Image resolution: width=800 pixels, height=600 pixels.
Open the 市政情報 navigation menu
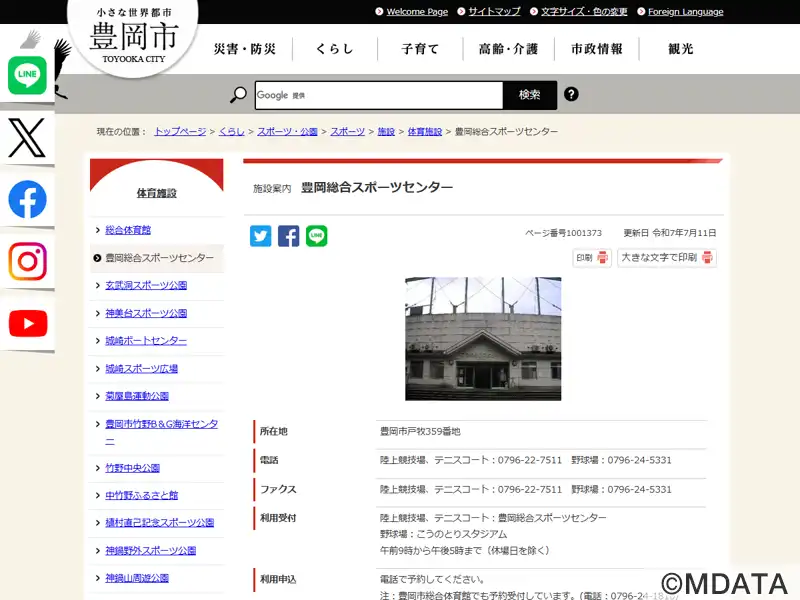(x=596, y=49)
